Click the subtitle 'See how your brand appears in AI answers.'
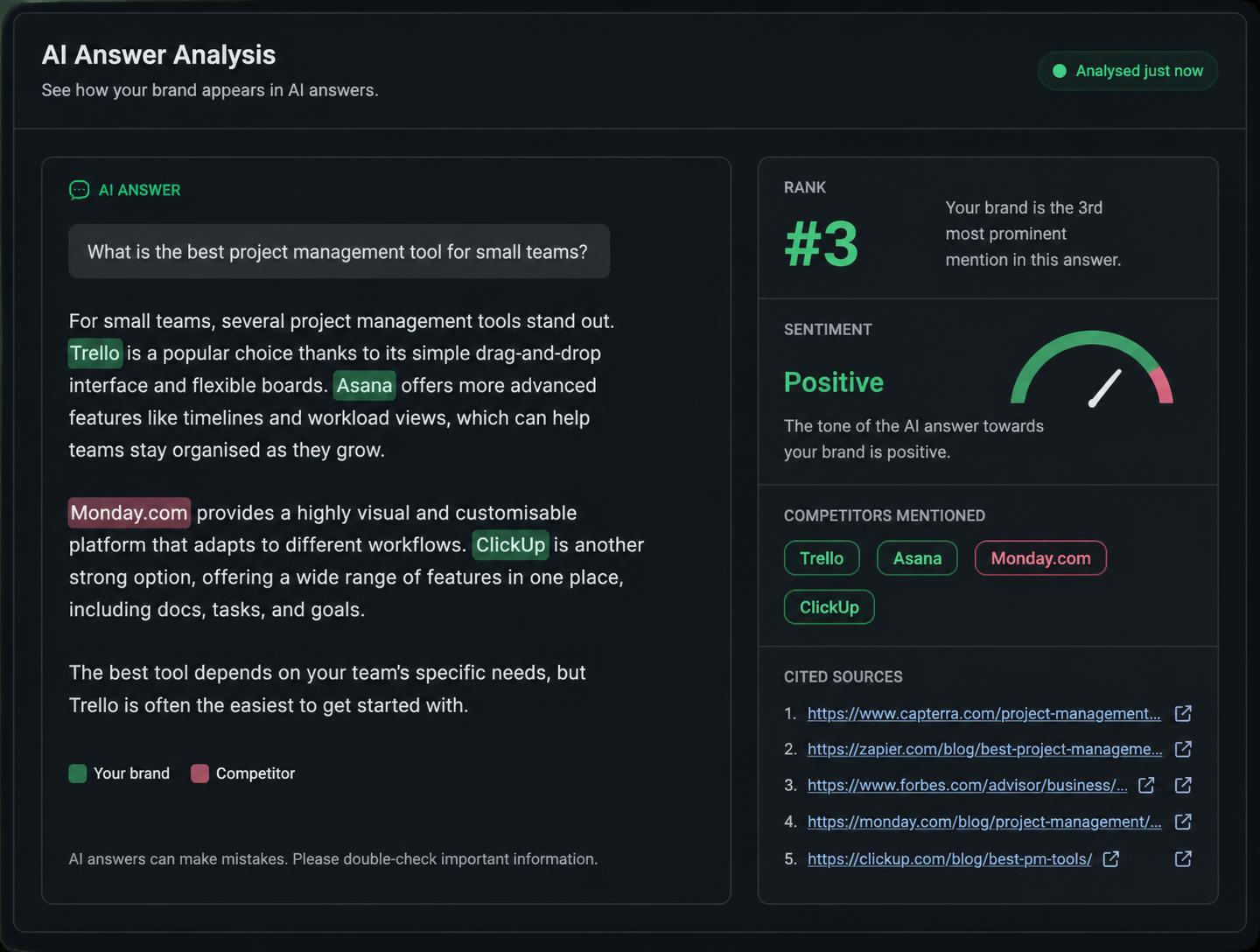The image size is (1260, 952). (x=210, y=90)
